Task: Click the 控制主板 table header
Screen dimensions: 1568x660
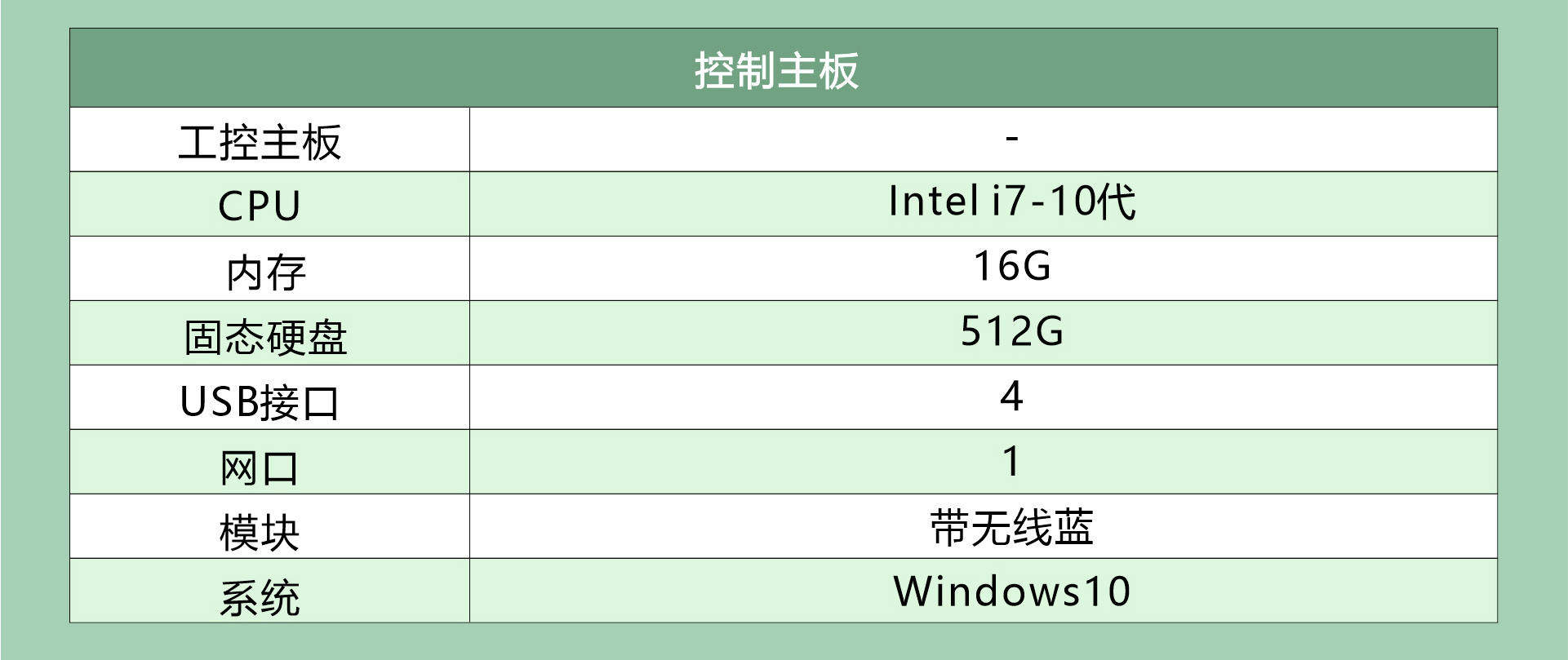Action: click(x=776, y=70)
